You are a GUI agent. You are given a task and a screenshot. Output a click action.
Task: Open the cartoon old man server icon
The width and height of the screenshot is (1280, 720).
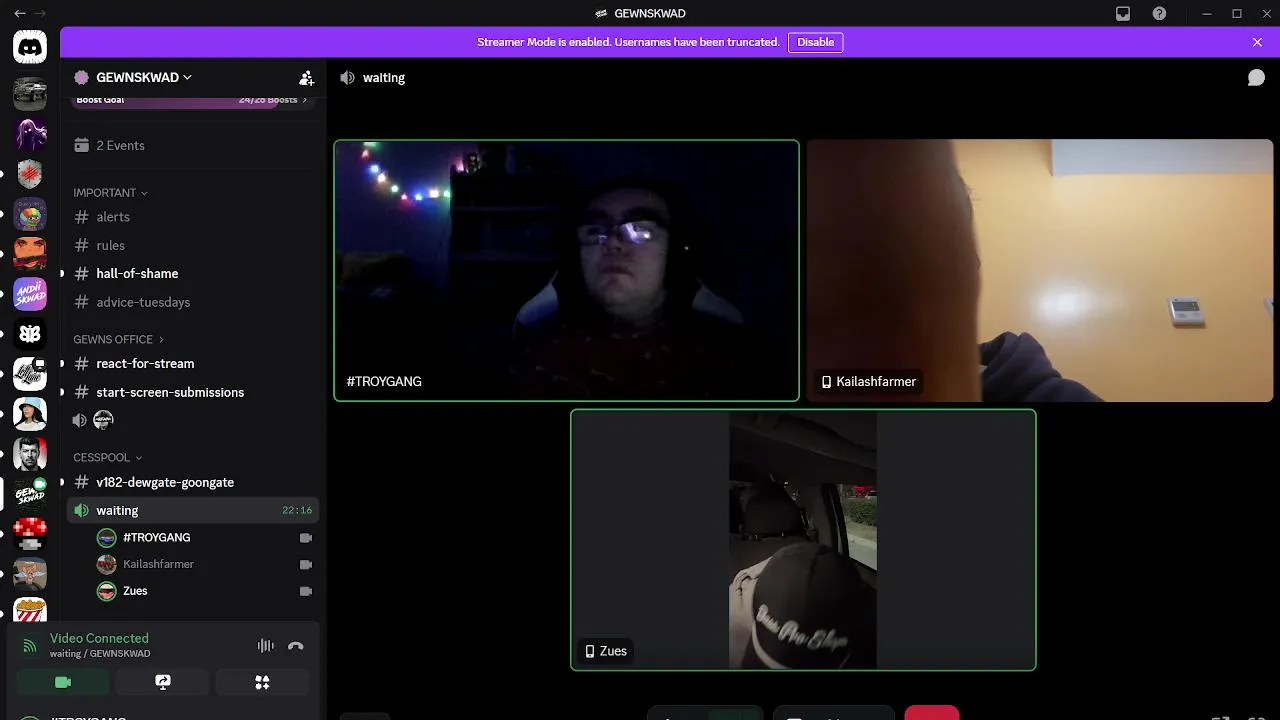pyautogui.click(x=30, y=574)
